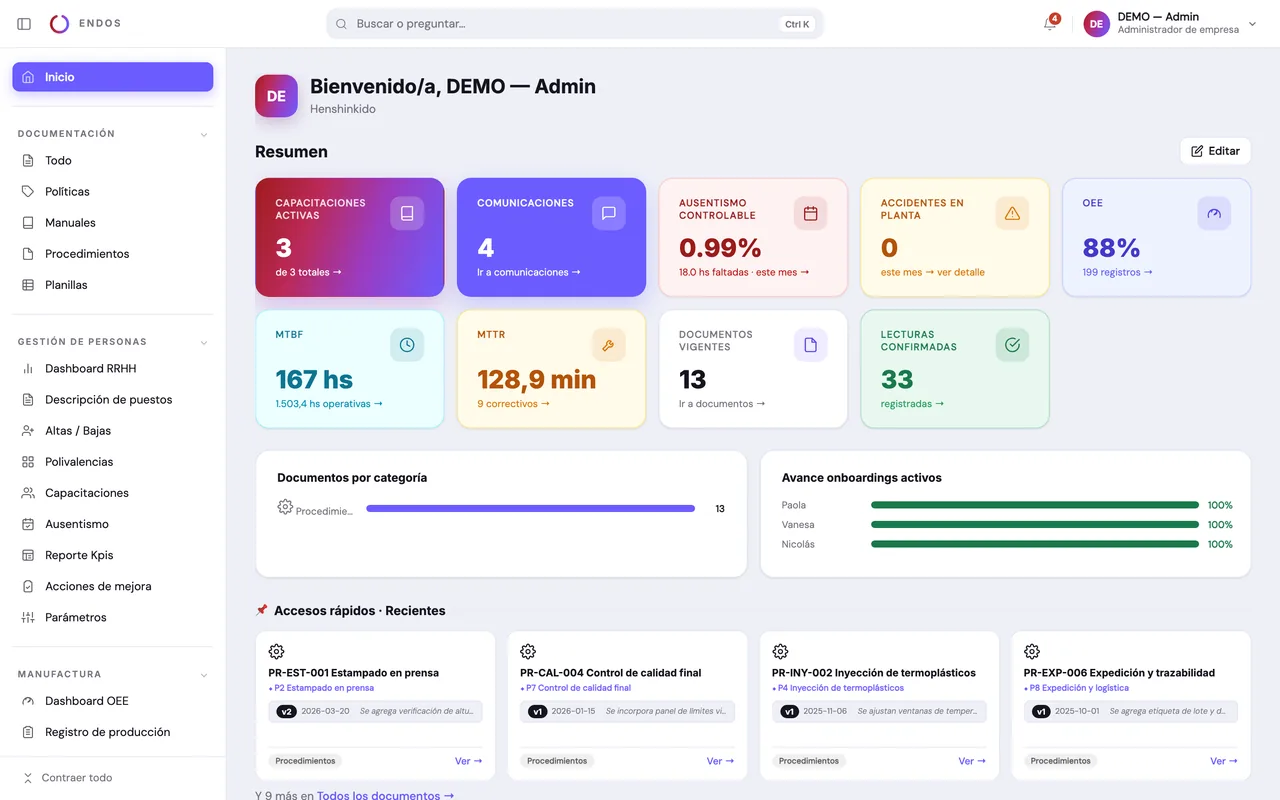
Task: Open Ausentismo in sidebar
Action: click(x=113, y=524)
